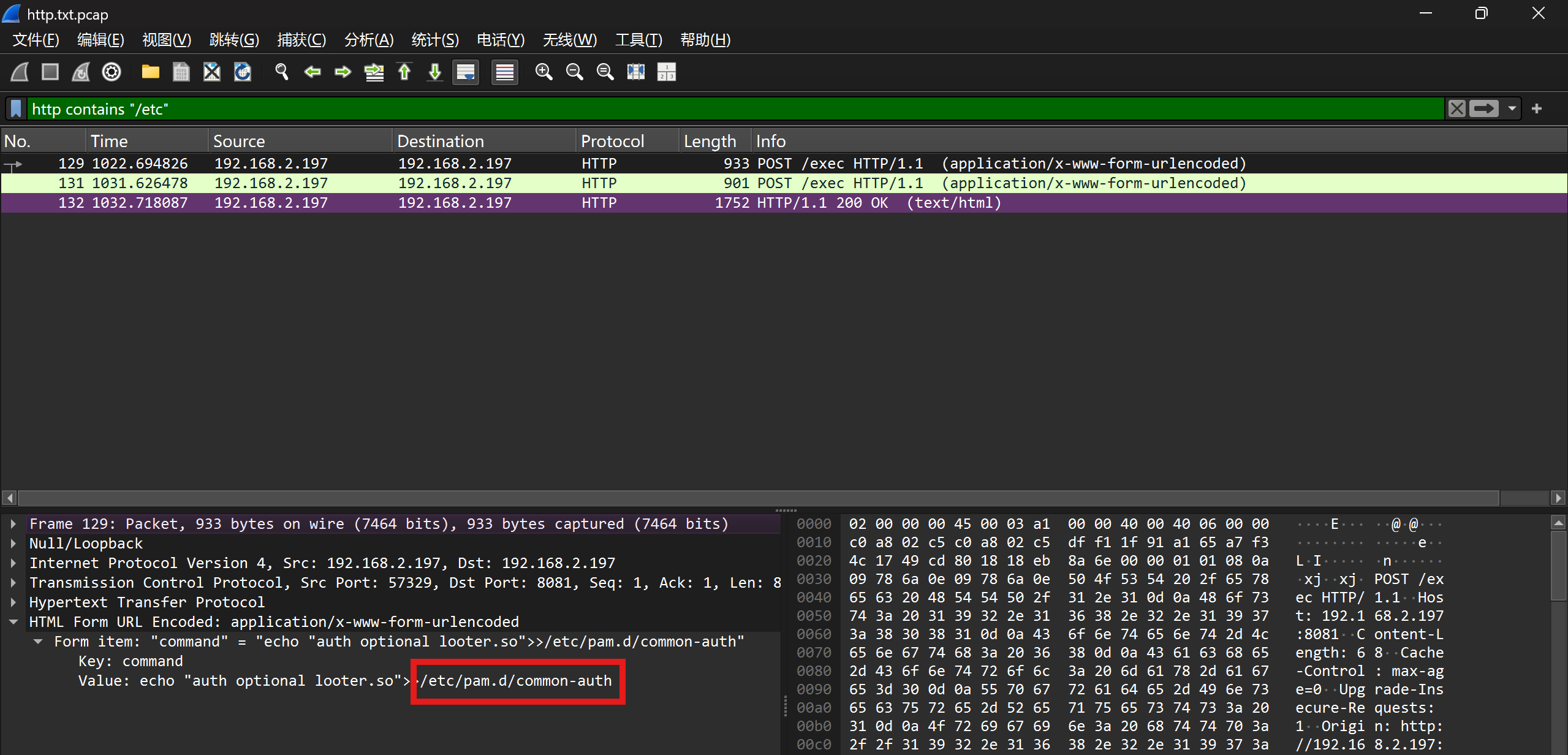
Task: Zoom out the main window text
Action: click(575, 72)
